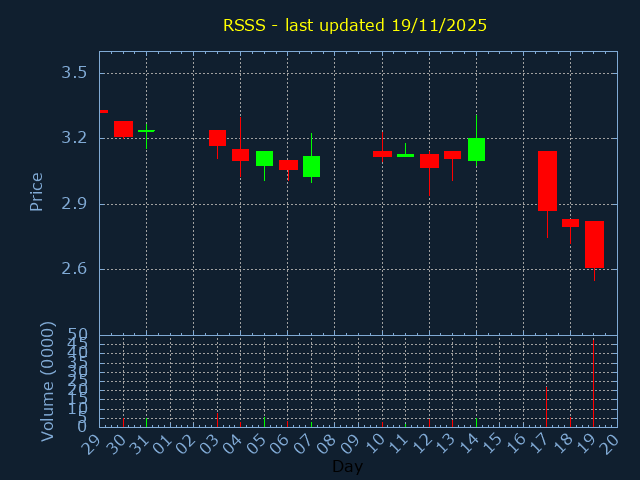
Task: Click the green candlestick on day 05
Action: 264,158
